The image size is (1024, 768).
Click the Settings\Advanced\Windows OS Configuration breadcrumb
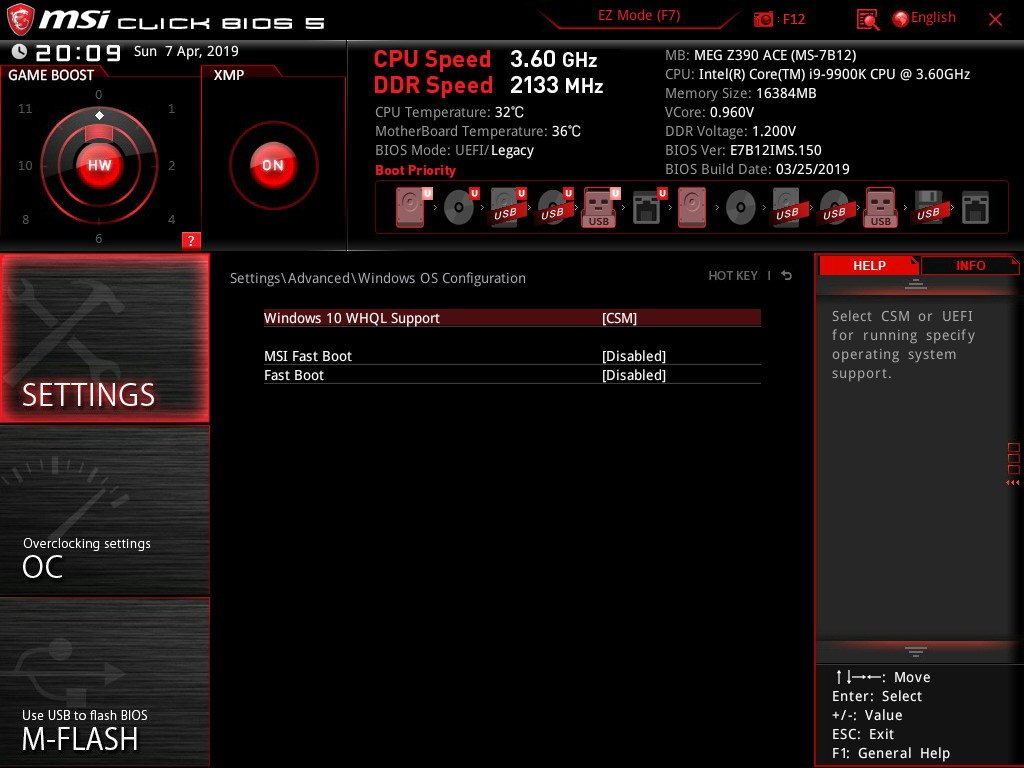pos(377,278)
